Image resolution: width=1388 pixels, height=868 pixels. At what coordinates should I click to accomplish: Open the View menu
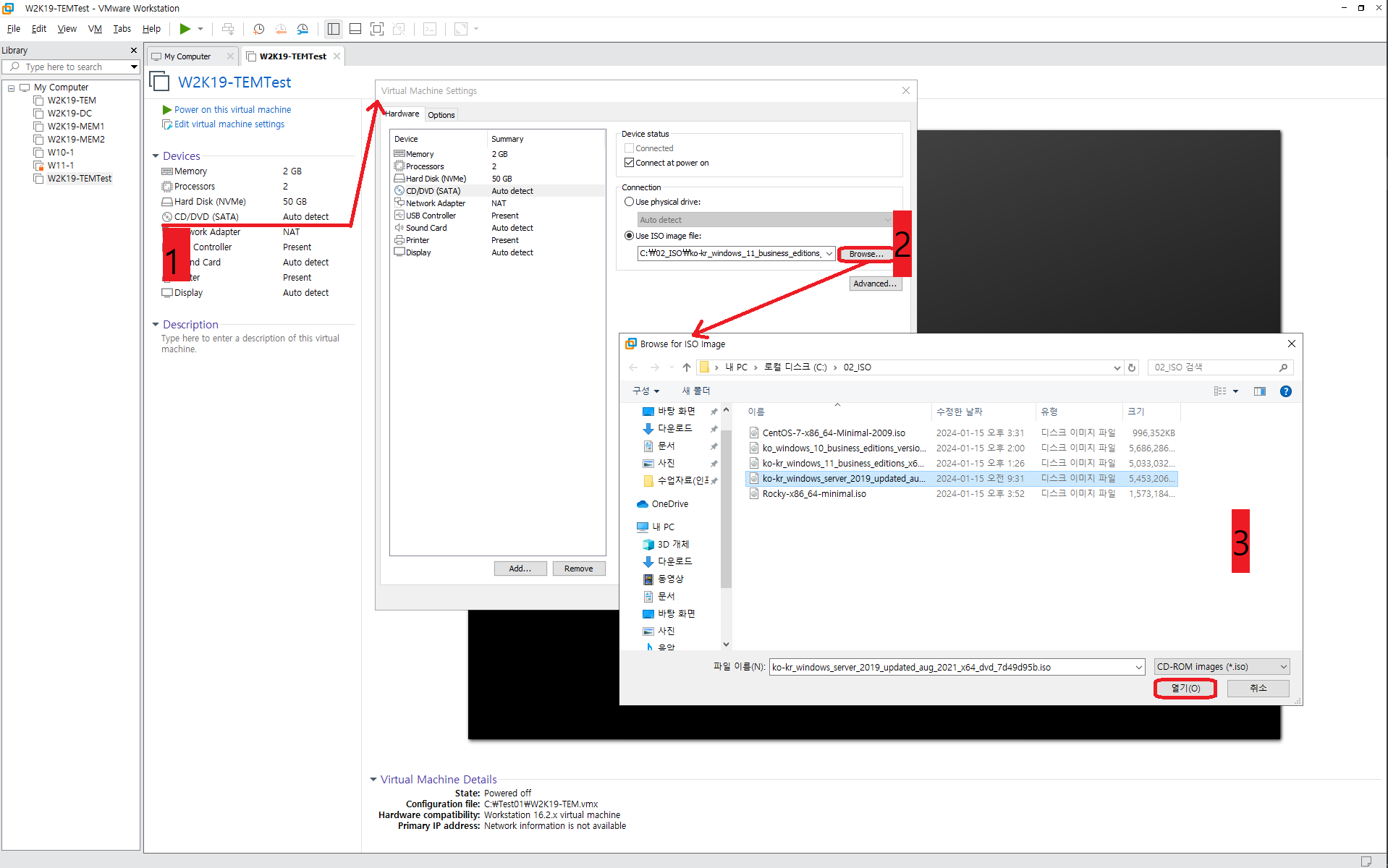coord(67,29)
